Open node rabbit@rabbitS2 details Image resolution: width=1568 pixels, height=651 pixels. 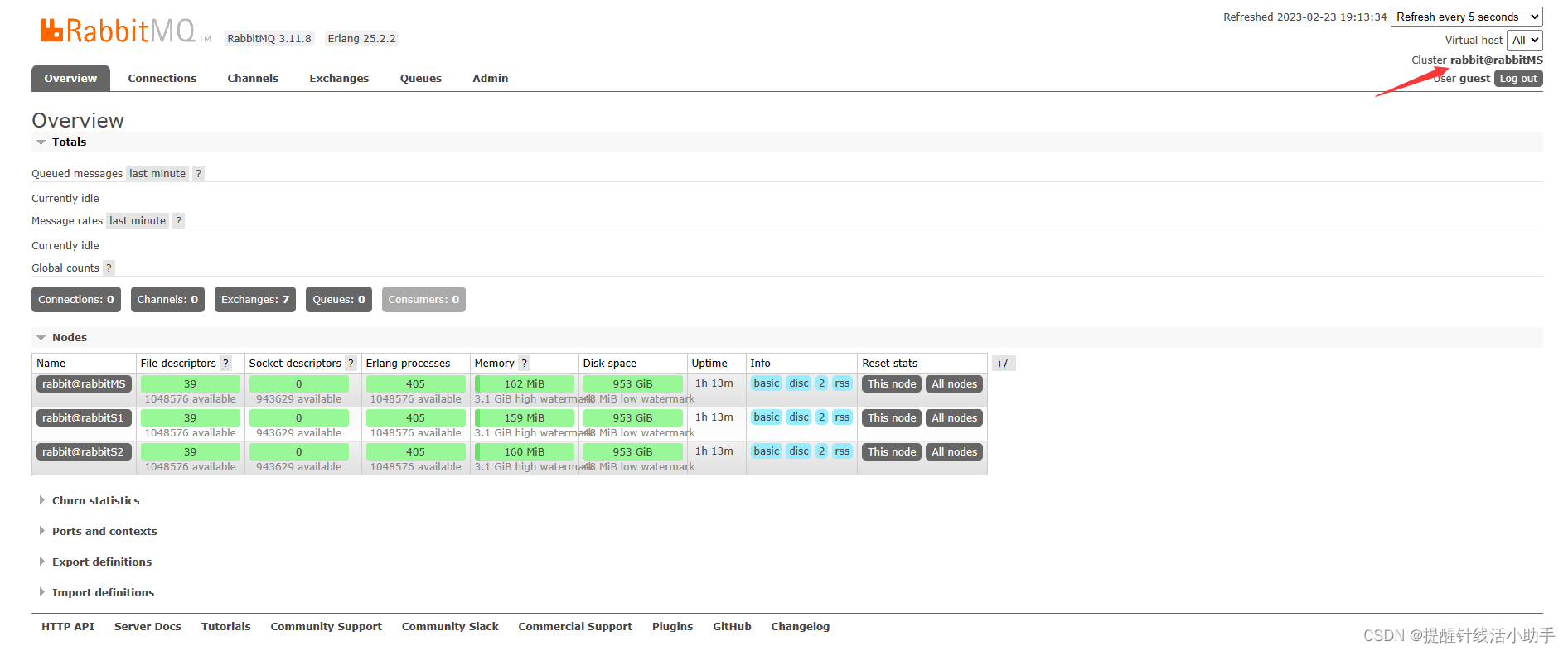pos(84,452)
